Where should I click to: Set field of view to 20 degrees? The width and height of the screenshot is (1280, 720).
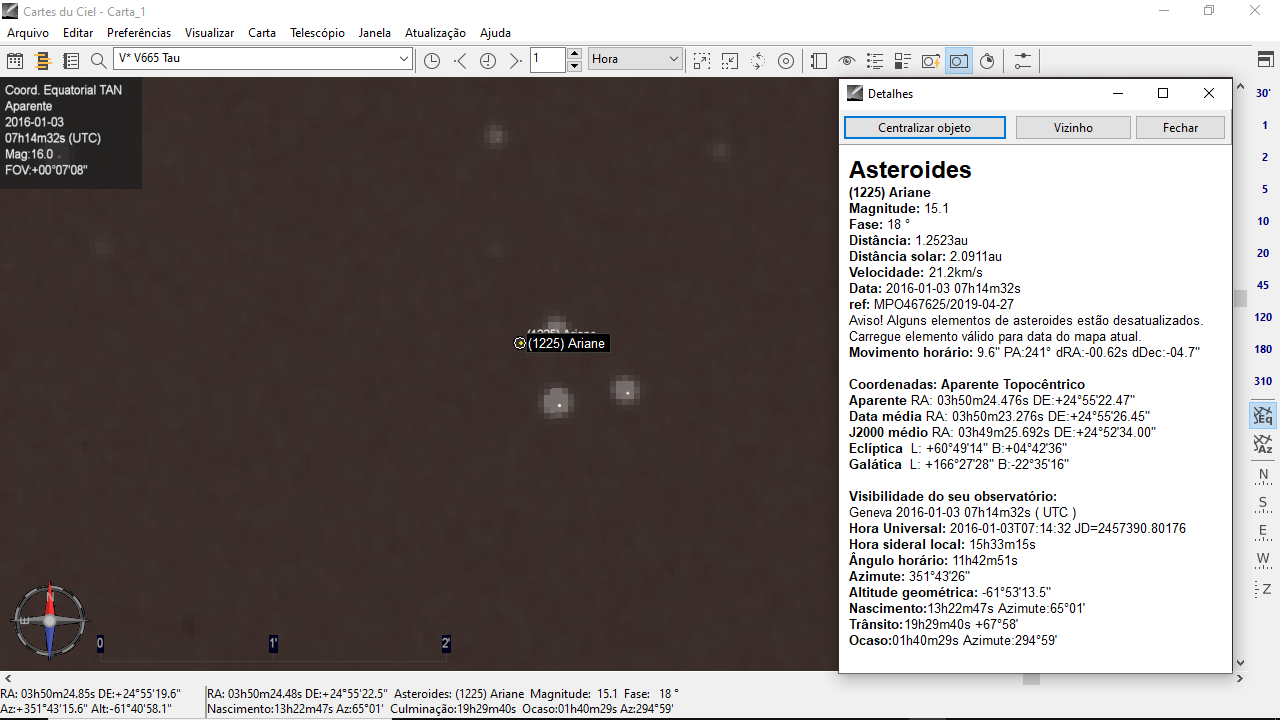click(x=1264, y=253)
